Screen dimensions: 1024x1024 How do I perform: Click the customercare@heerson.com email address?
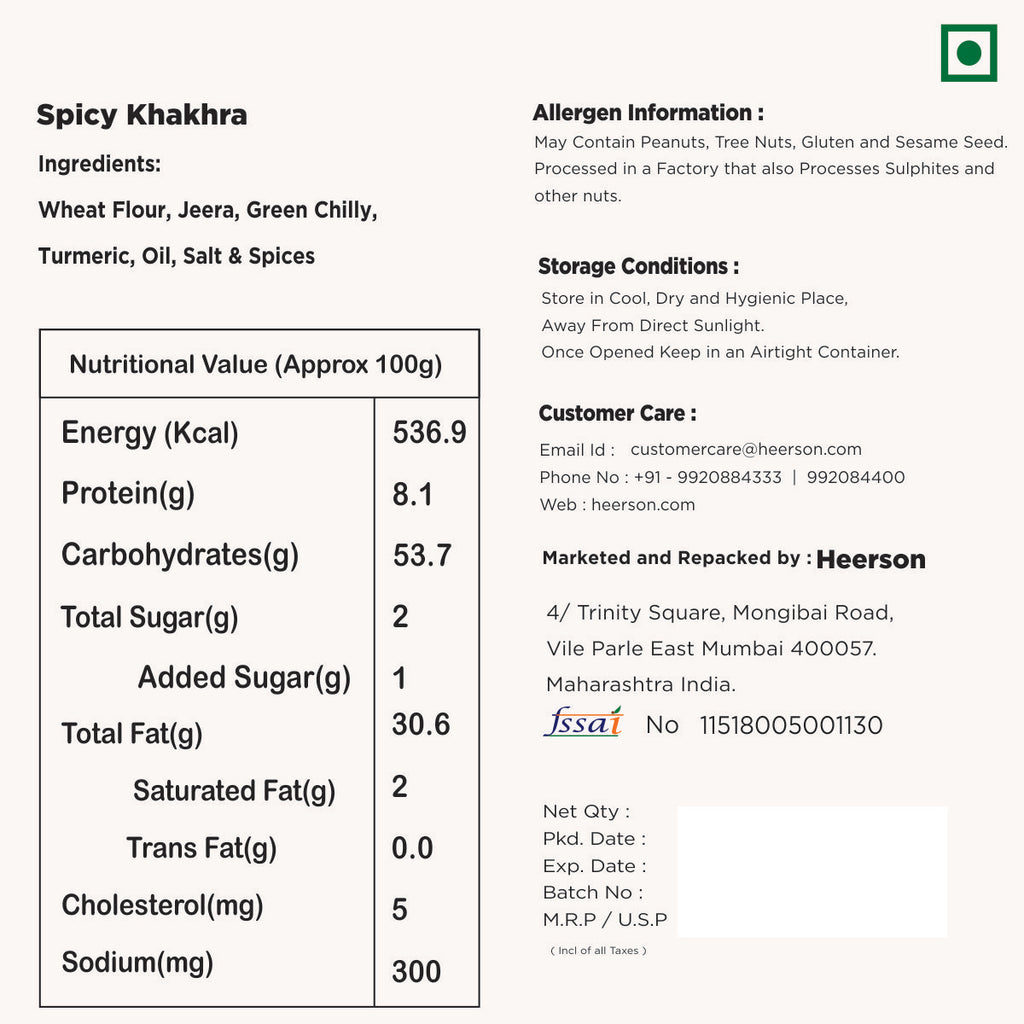click(x=745, y=450)
